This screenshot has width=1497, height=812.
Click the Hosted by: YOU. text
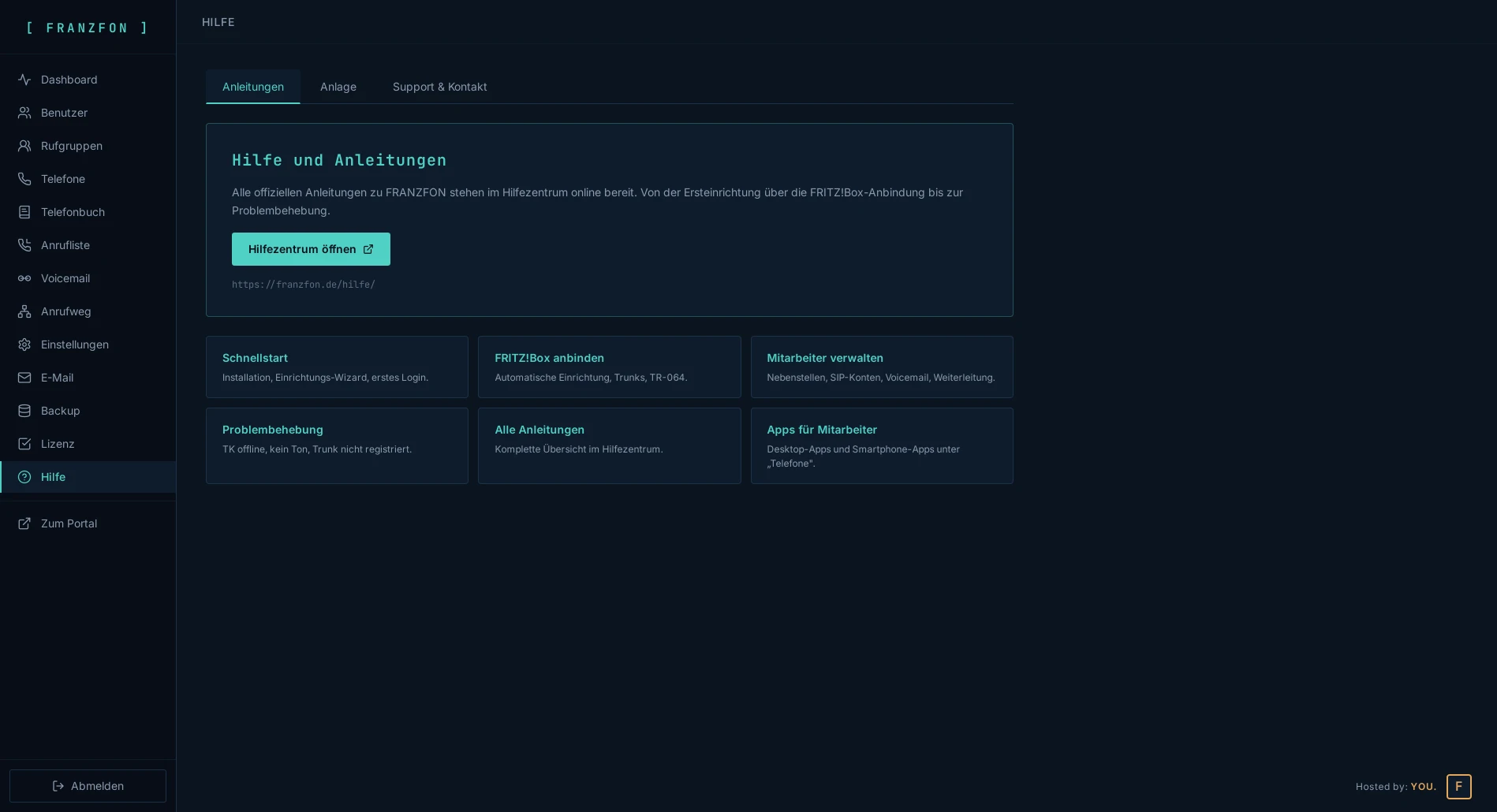[1396, 787]
